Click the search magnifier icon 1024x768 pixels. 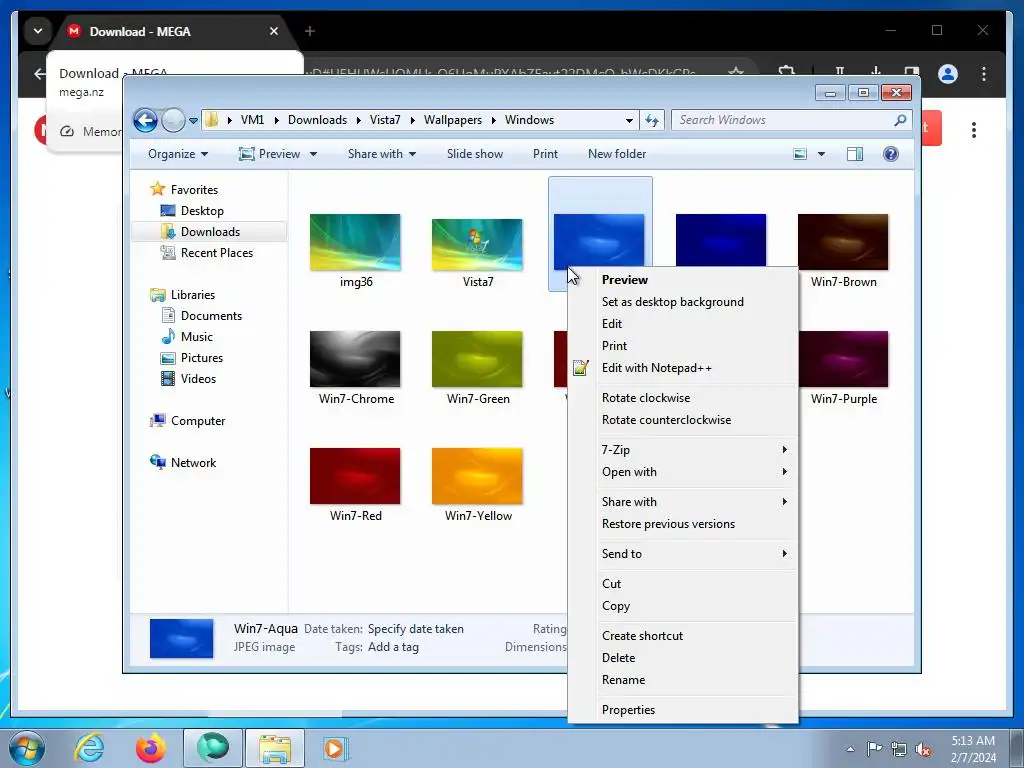[x=900, y=120]
